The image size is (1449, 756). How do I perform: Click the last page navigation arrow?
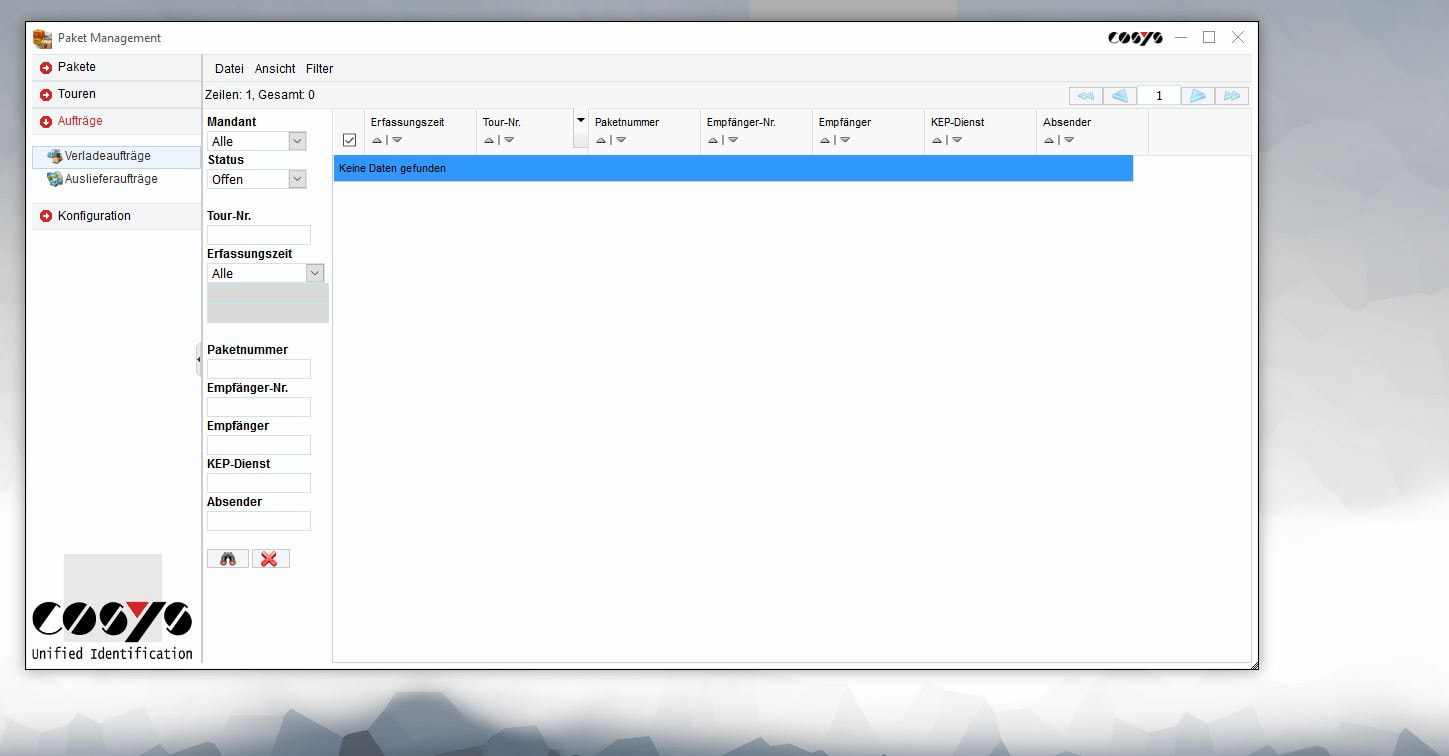point(1232,95)
